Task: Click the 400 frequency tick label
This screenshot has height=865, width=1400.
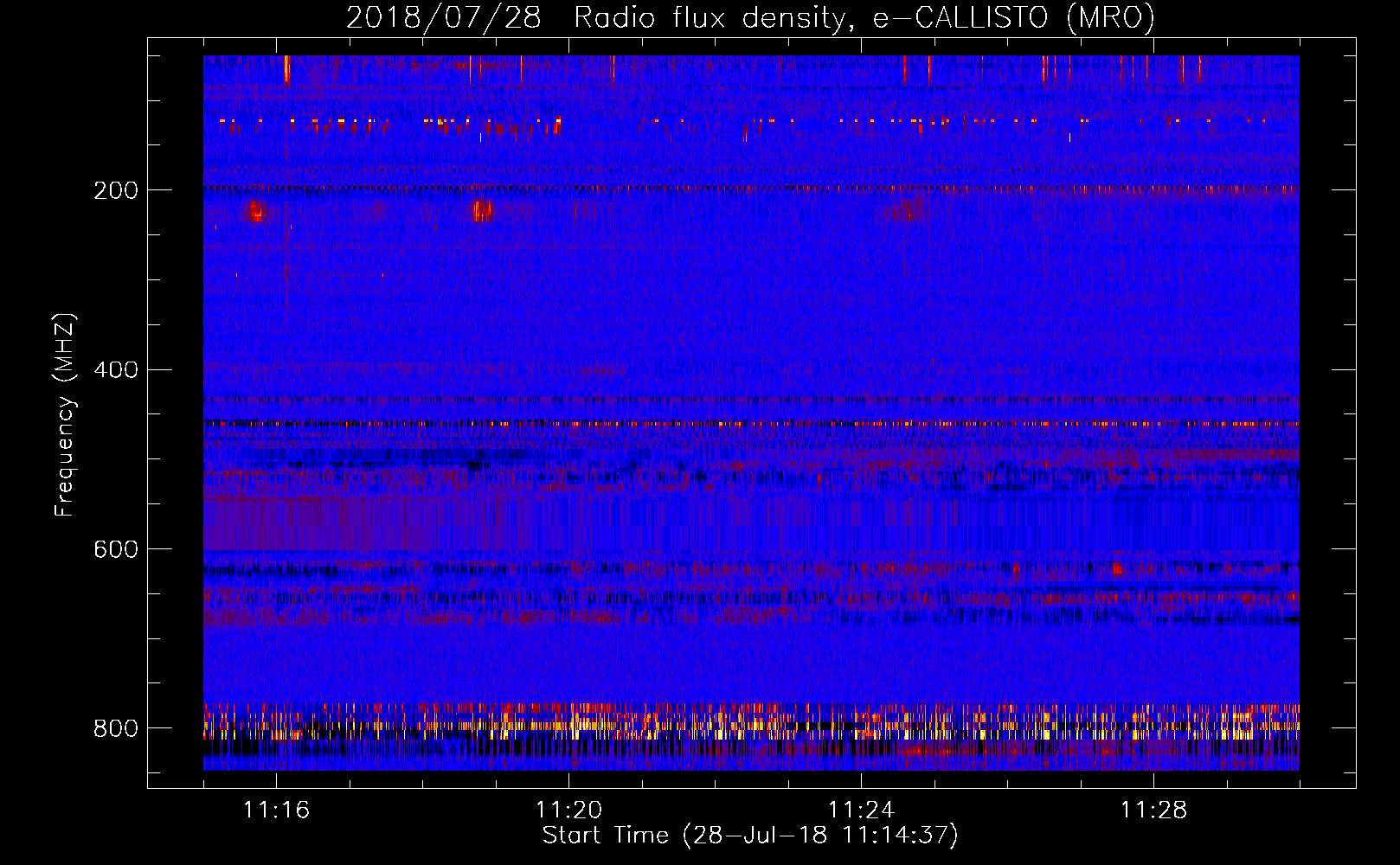Action: 116,370
